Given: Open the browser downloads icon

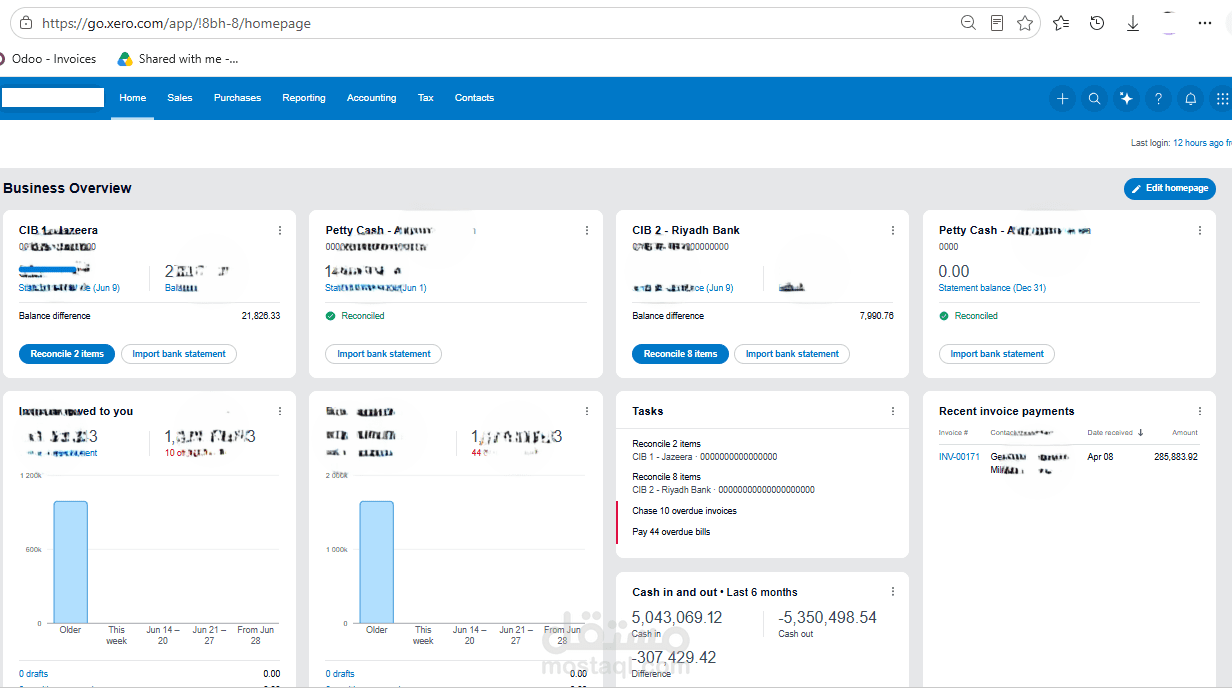Looking at the screenshot, I should [x=1133, y=23].
